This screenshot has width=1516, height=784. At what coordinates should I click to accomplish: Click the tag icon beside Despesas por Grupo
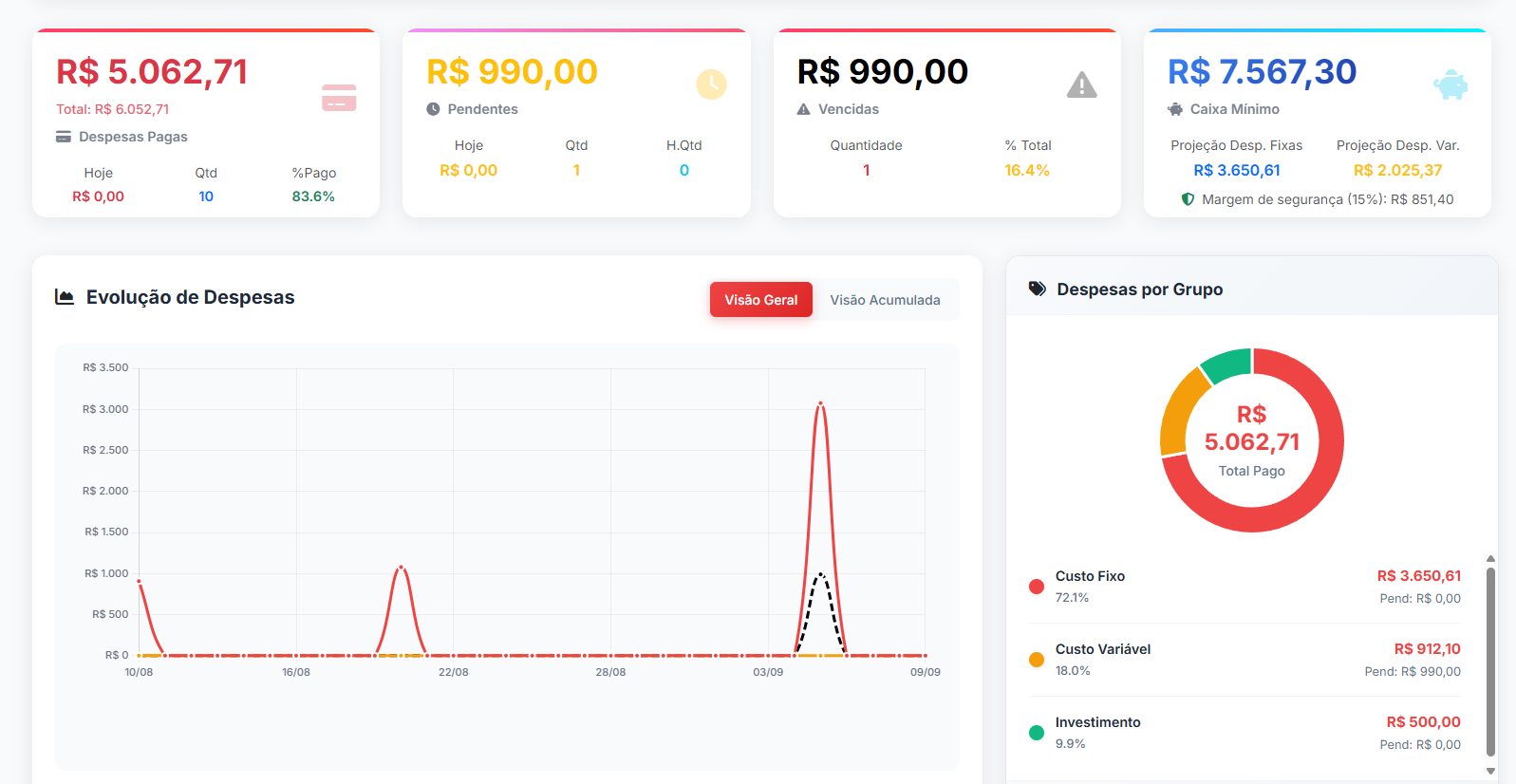click(x=1038, y=289)
